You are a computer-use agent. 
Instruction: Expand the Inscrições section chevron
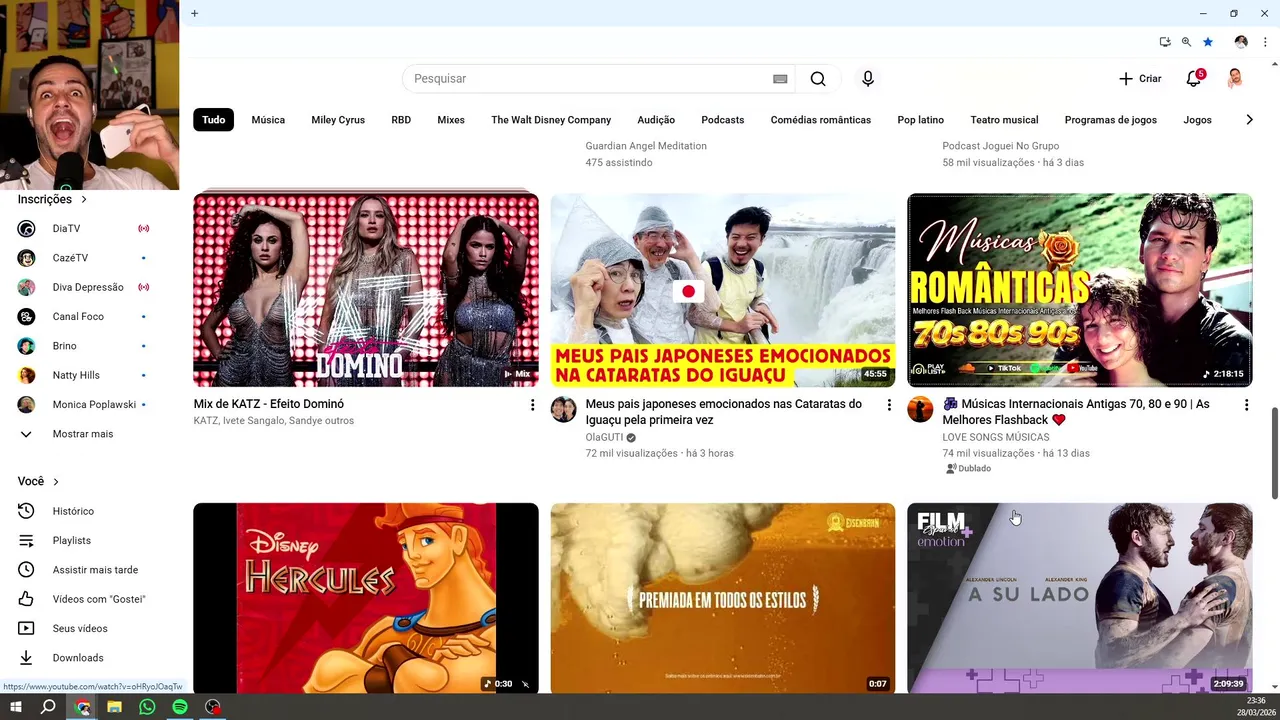click(84, 200)
